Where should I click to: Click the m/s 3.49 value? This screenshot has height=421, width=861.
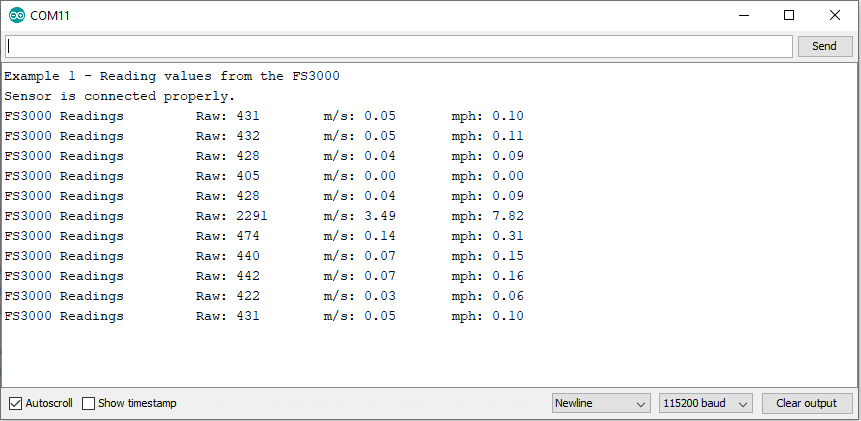(379, 216)
